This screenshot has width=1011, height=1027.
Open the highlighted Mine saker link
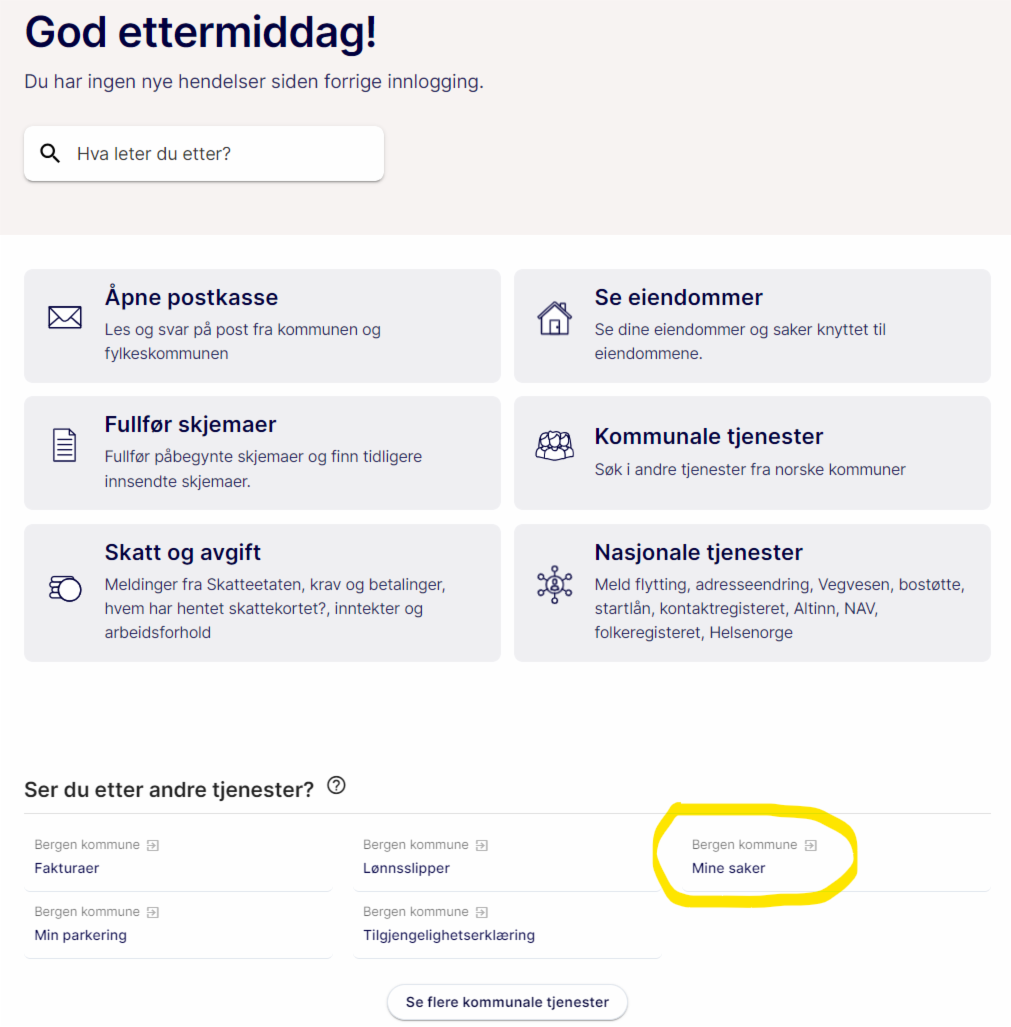point(728,868)
